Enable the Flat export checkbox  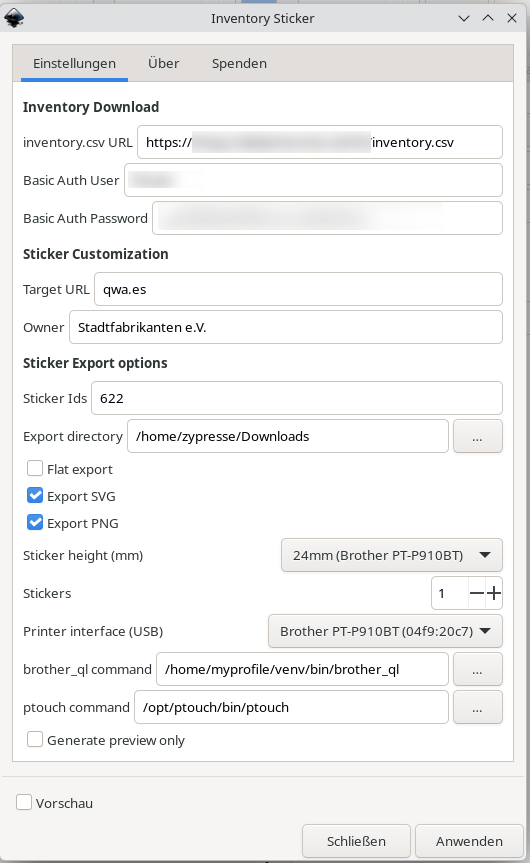[35, 468]
